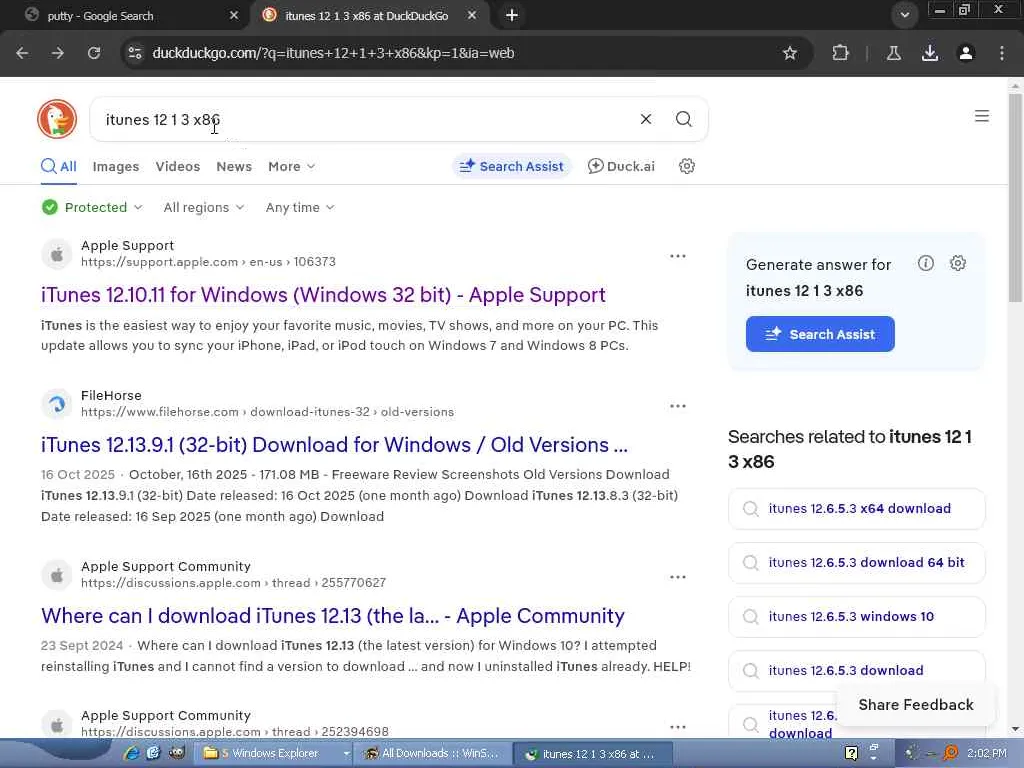1024x768 pixels.
Task: Search related itunes 12.6.5.3 download
Action: tap(856, 671)
